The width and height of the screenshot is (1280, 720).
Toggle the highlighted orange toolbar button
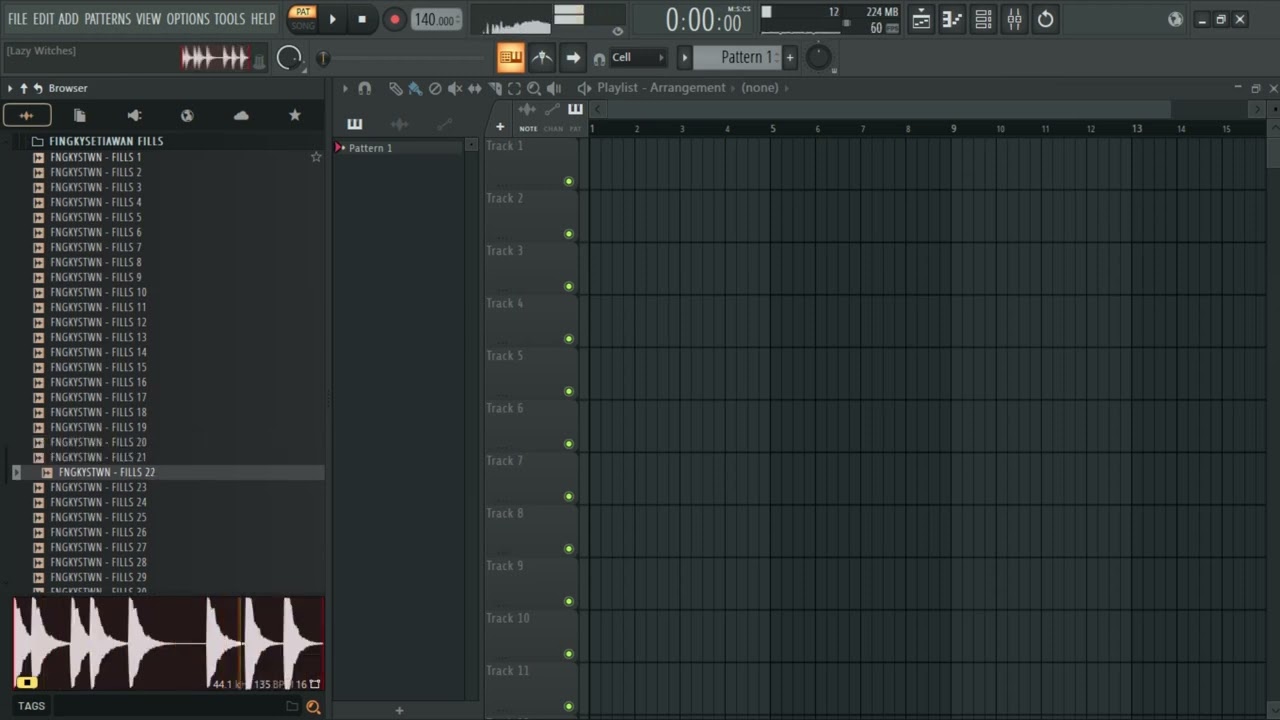pyautogui.click(x=510, y=58)
